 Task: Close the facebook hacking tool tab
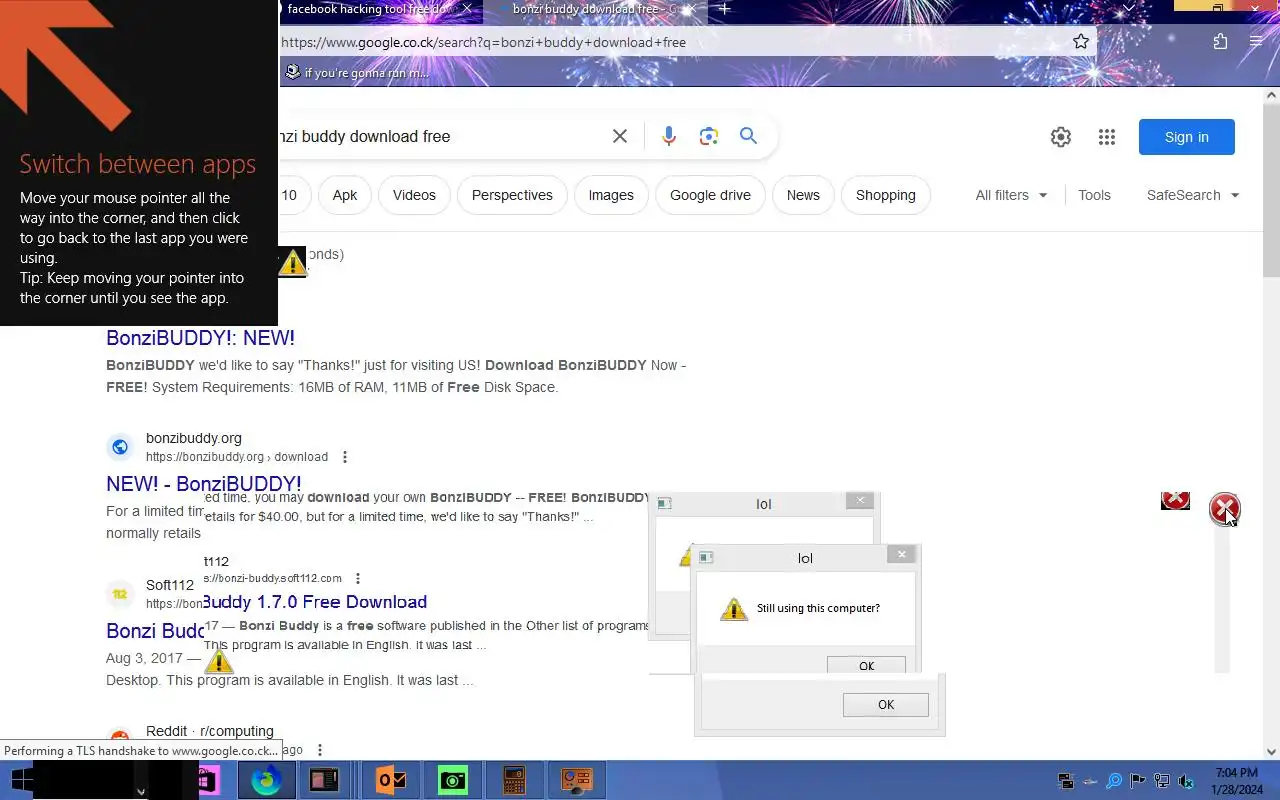[x=467, y=9]
